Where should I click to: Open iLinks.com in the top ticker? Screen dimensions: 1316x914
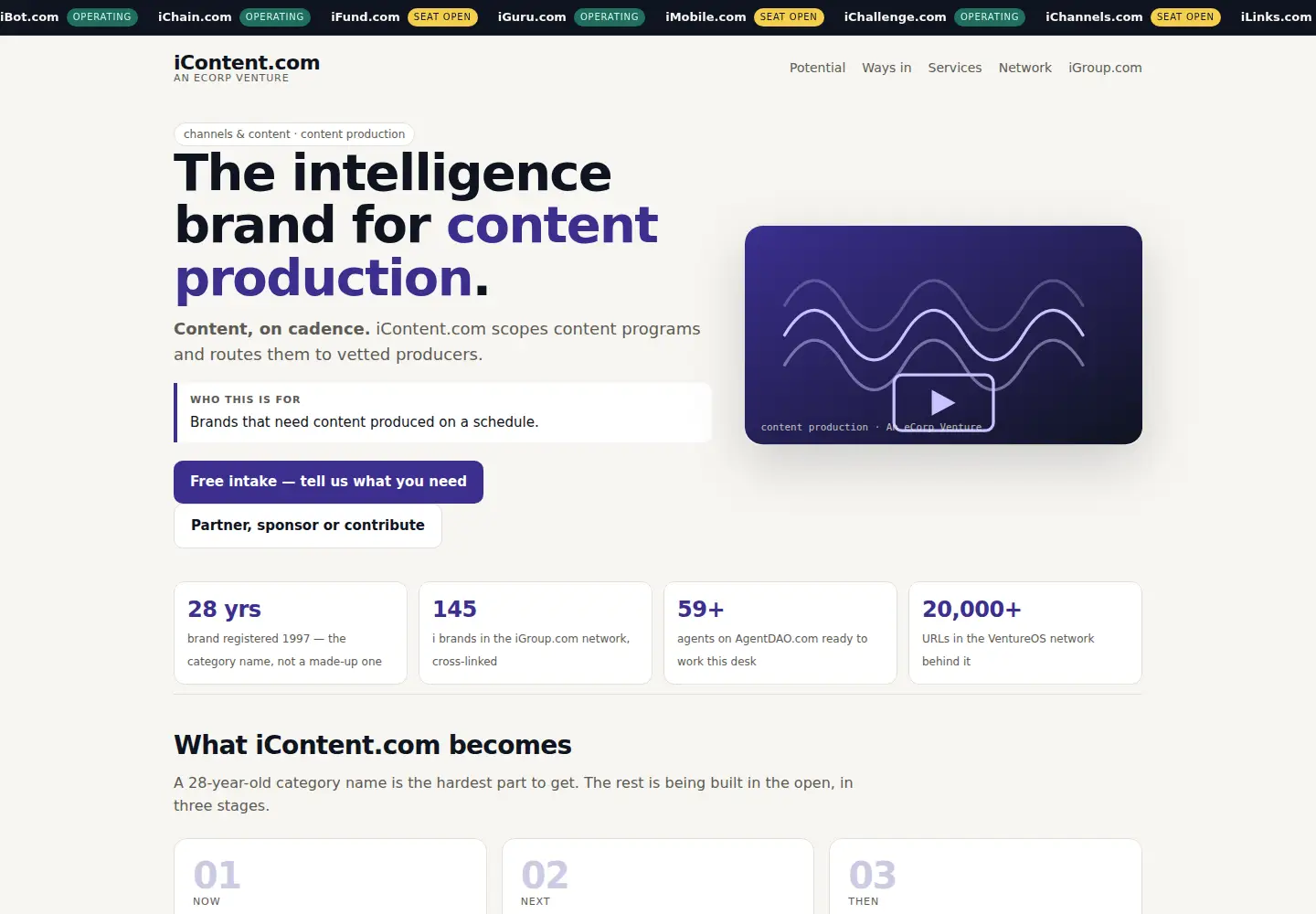[x=1276, y=16]
